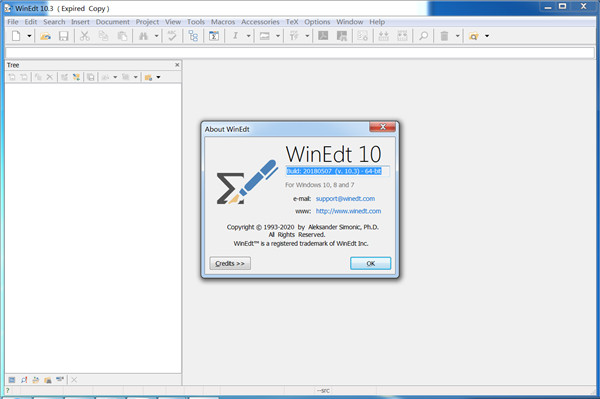Expand the environment box dropdown arrow
This screenshot has height=399, width=600.
point(278,36)
